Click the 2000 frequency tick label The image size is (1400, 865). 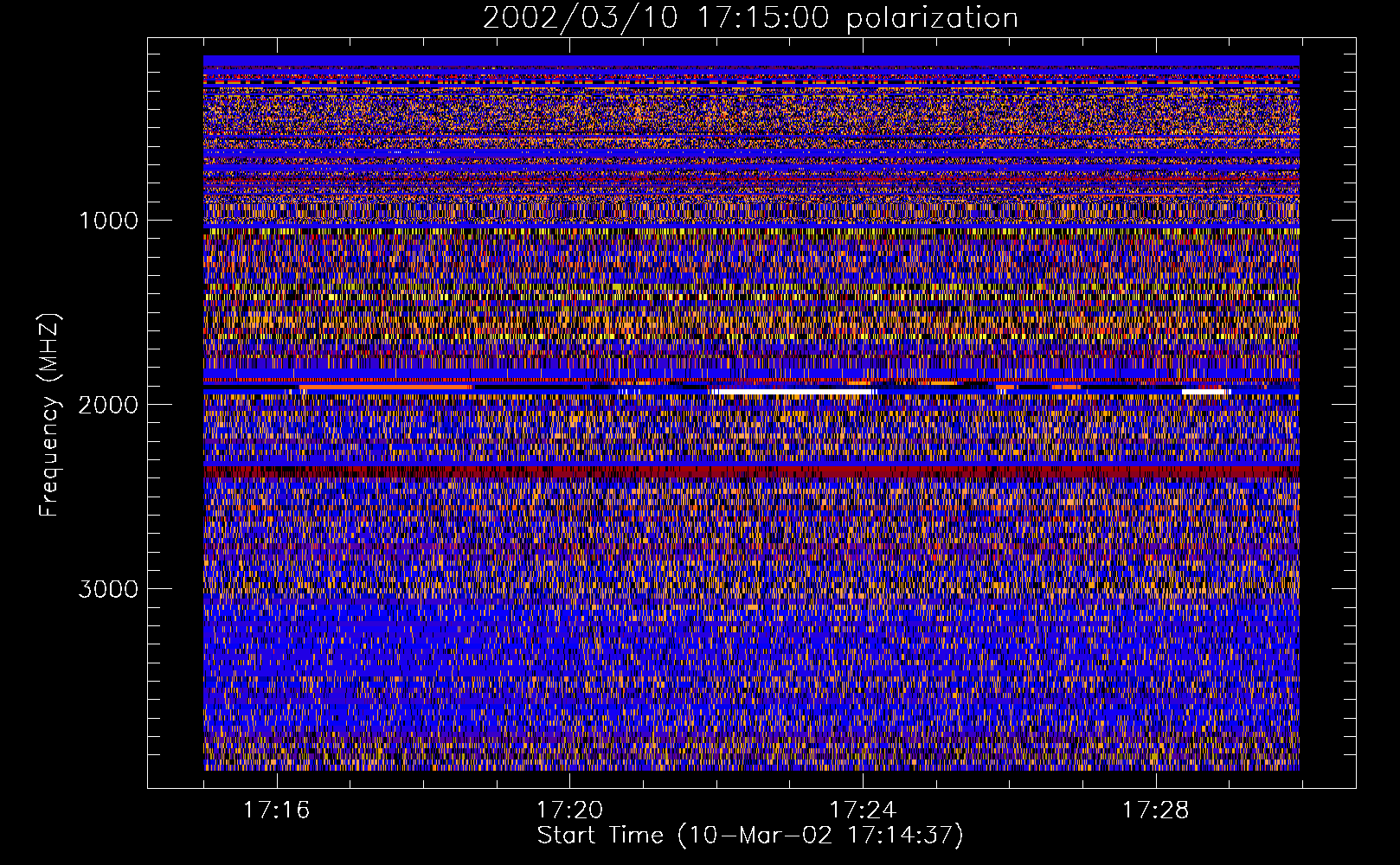[108, 405]
